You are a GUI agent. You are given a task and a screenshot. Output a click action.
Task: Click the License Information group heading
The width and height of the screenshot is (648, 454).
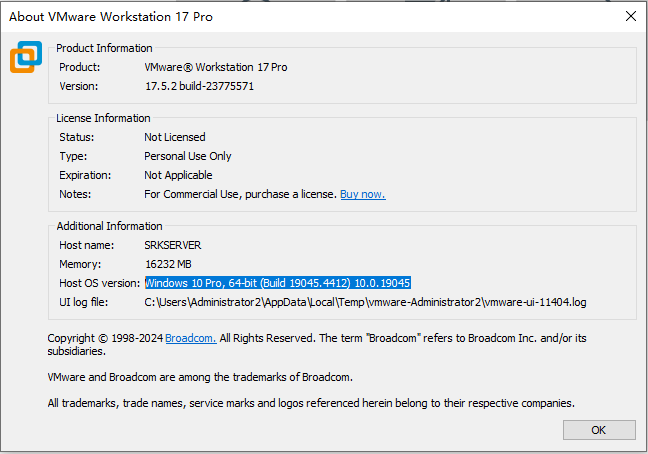[103, 118]
